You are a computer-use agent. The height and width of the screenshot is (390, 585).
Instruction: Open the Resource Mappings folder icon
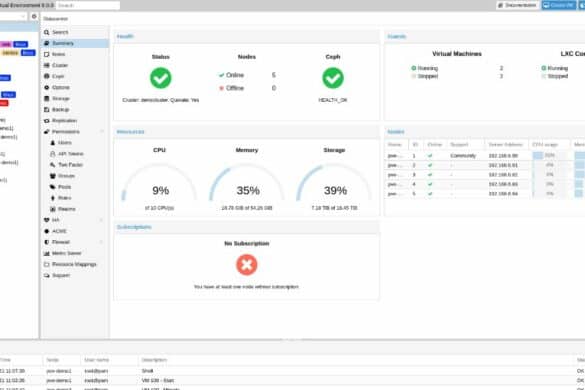pos(47,265)
